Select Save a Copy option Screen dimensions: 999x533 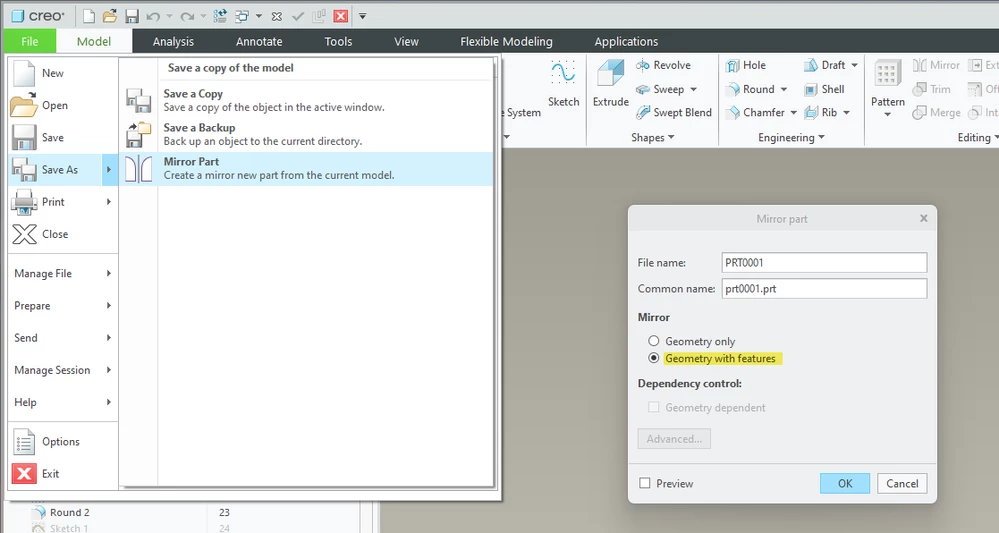pyautogui.click(x=306, y=101)
